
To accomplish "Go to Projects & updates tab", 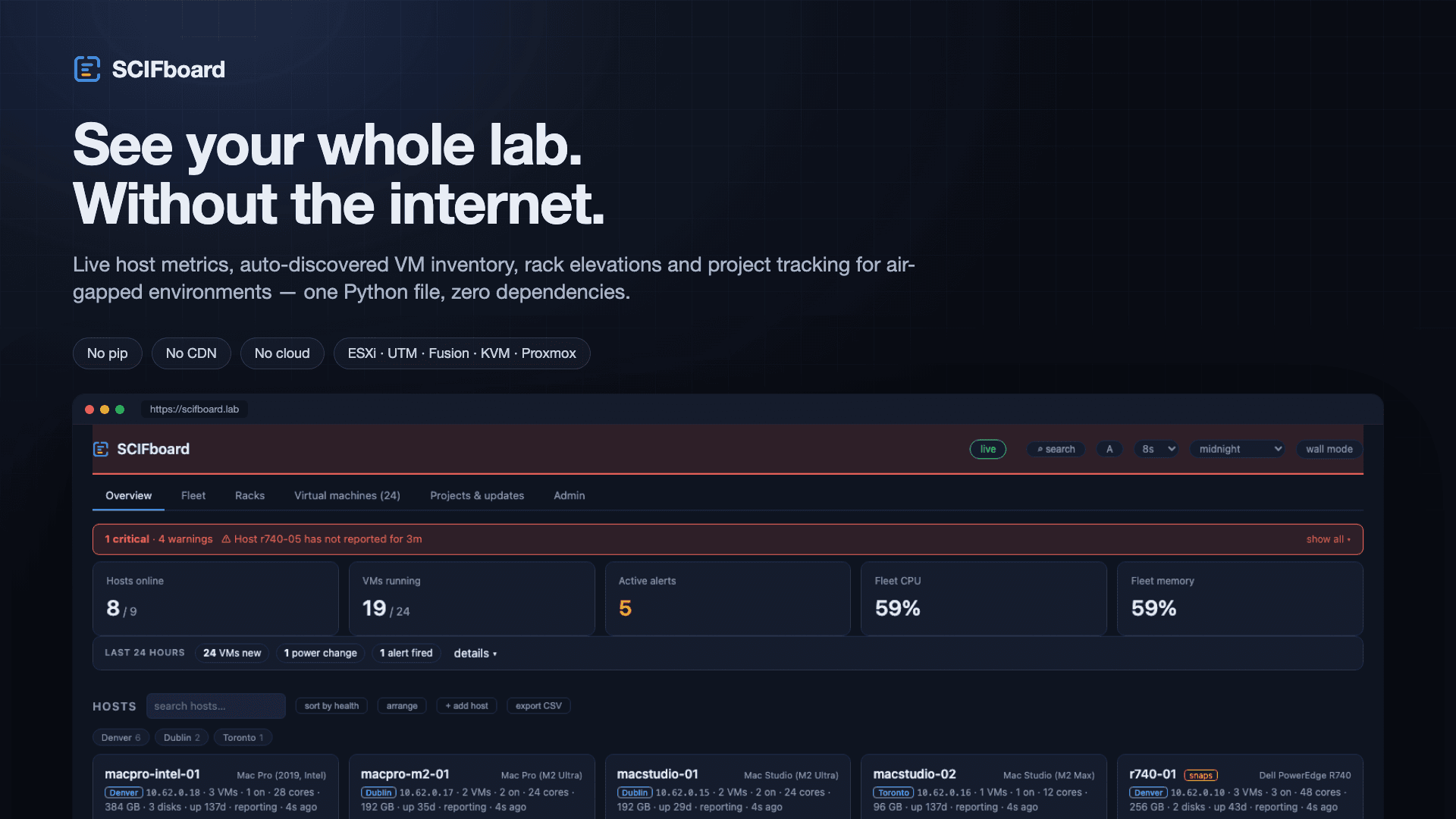I will 477,495.
